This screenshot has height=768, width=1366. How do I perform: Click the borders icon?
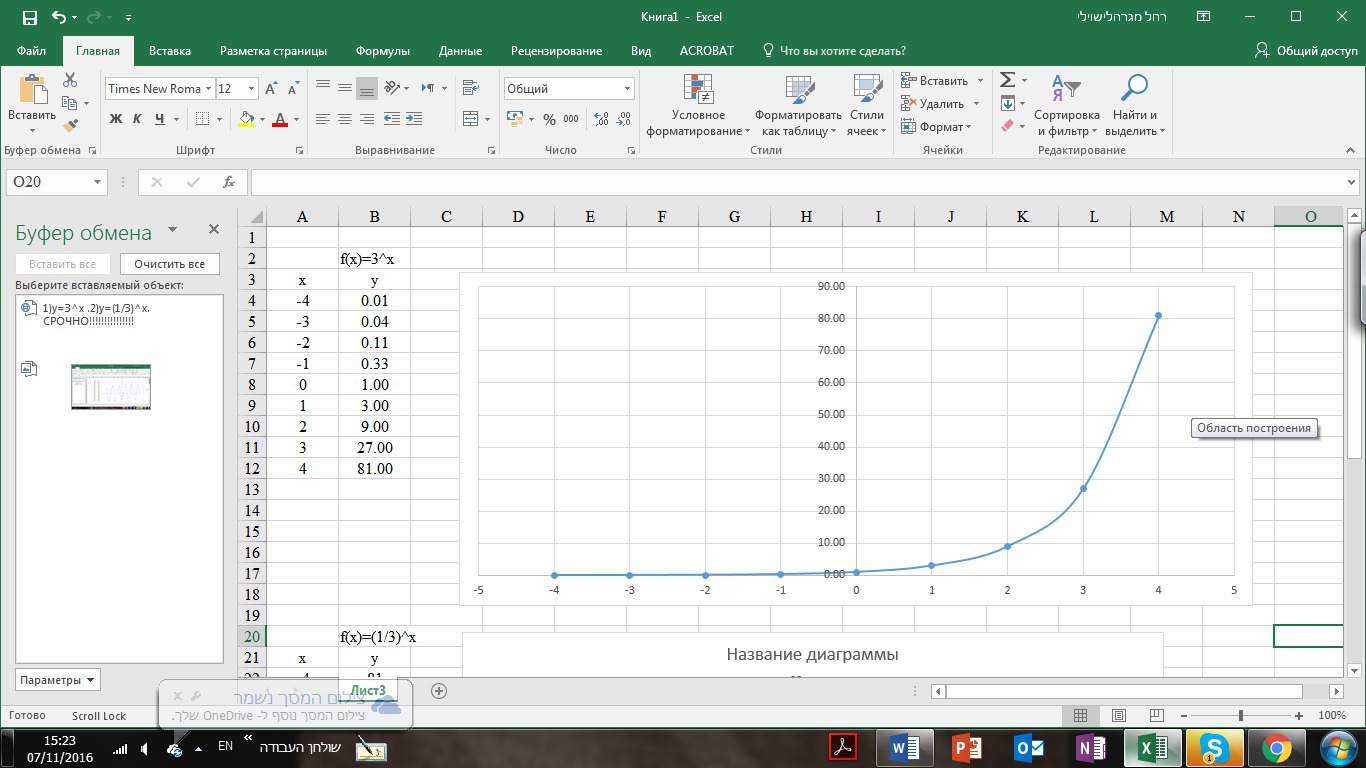pyautogui.click(x=203, y=119)
